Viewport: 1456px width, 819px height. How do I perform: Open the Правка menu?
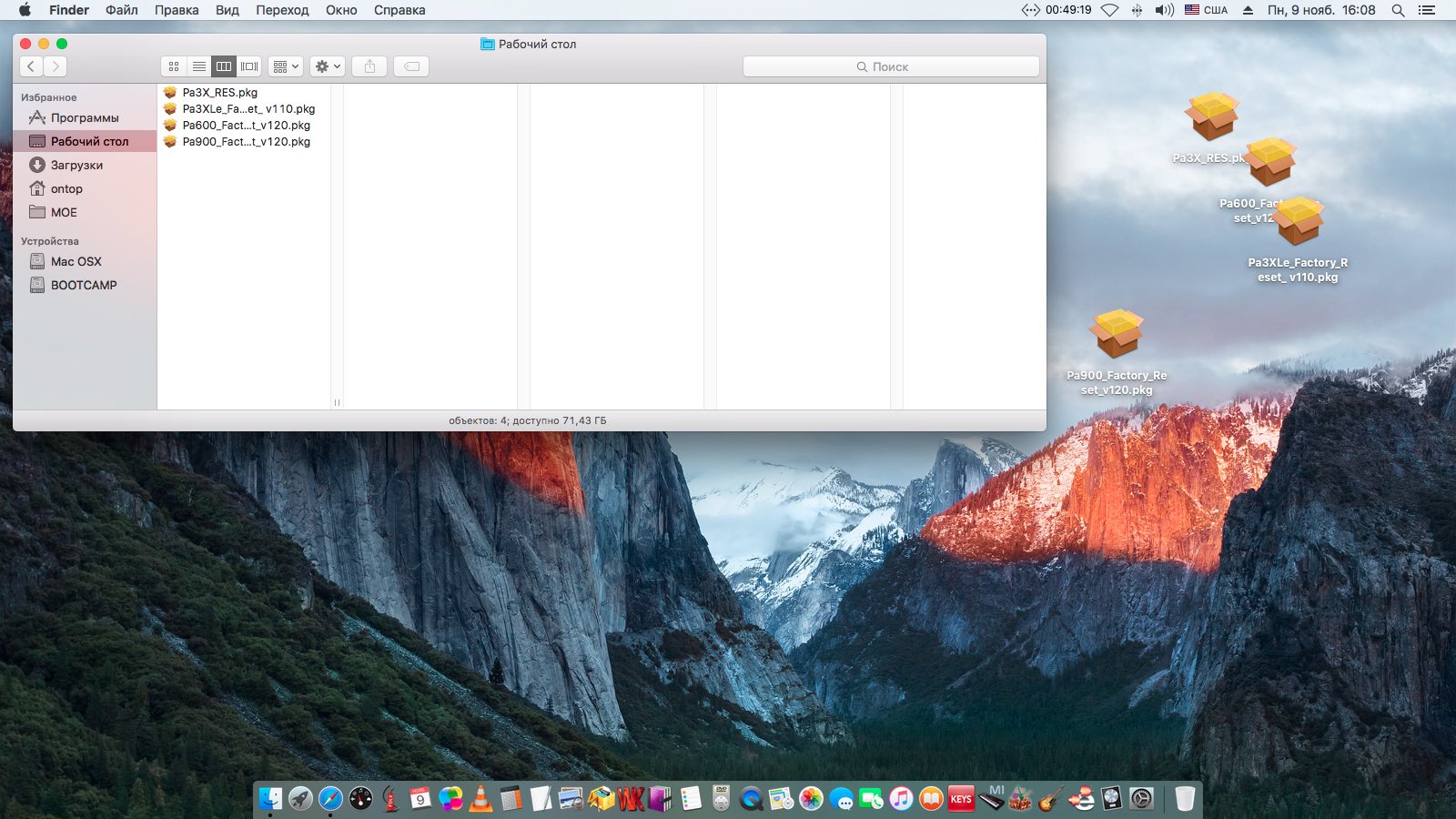tap(177, 10)
